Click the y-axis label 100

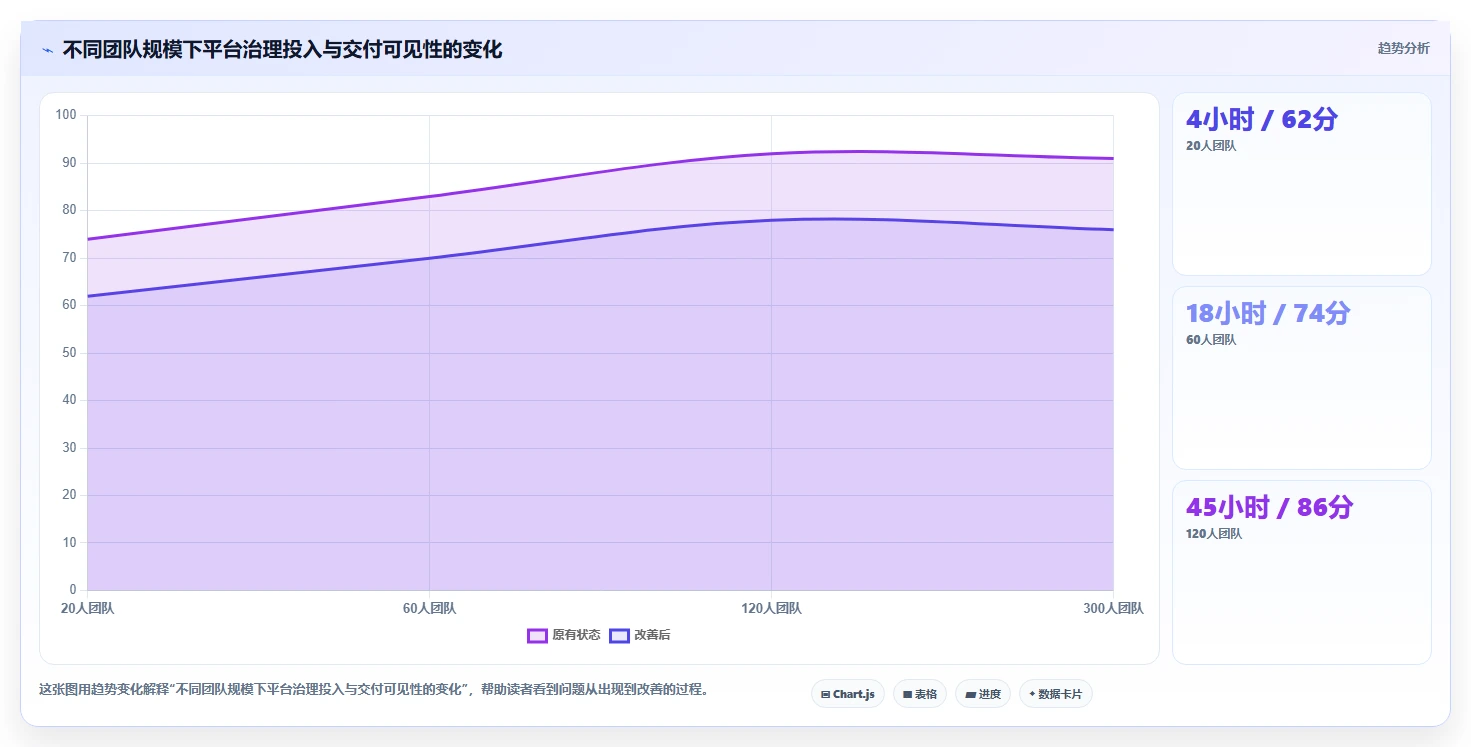(66, 115)
